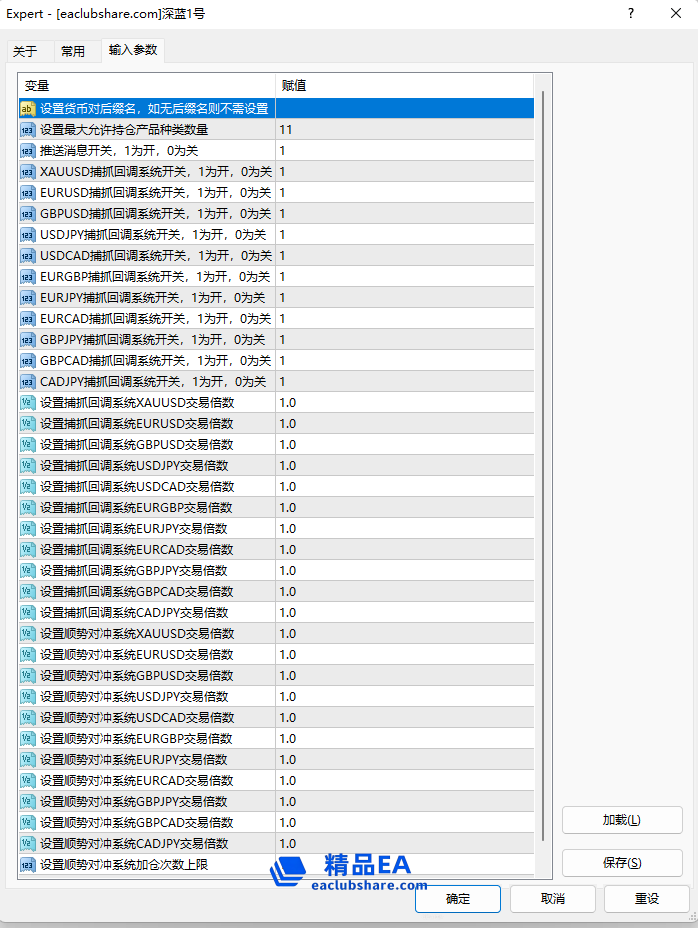Screen dimensions: 698x928
Task: Open the 常用 tab
Action: pyautogui.click(x=73, y=52)
